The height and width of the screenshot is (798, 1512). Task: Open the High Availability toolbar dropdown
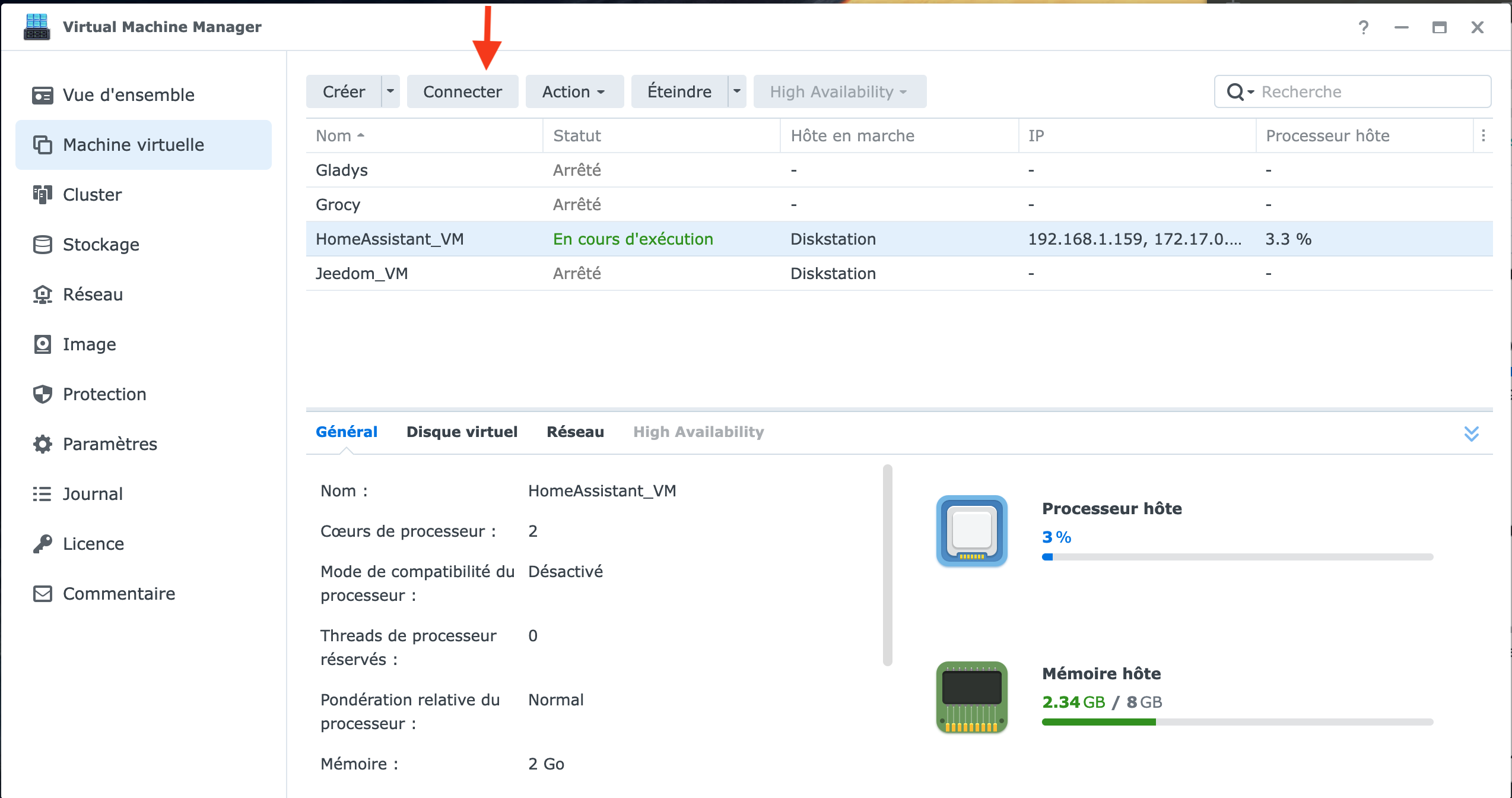(840, 91)
